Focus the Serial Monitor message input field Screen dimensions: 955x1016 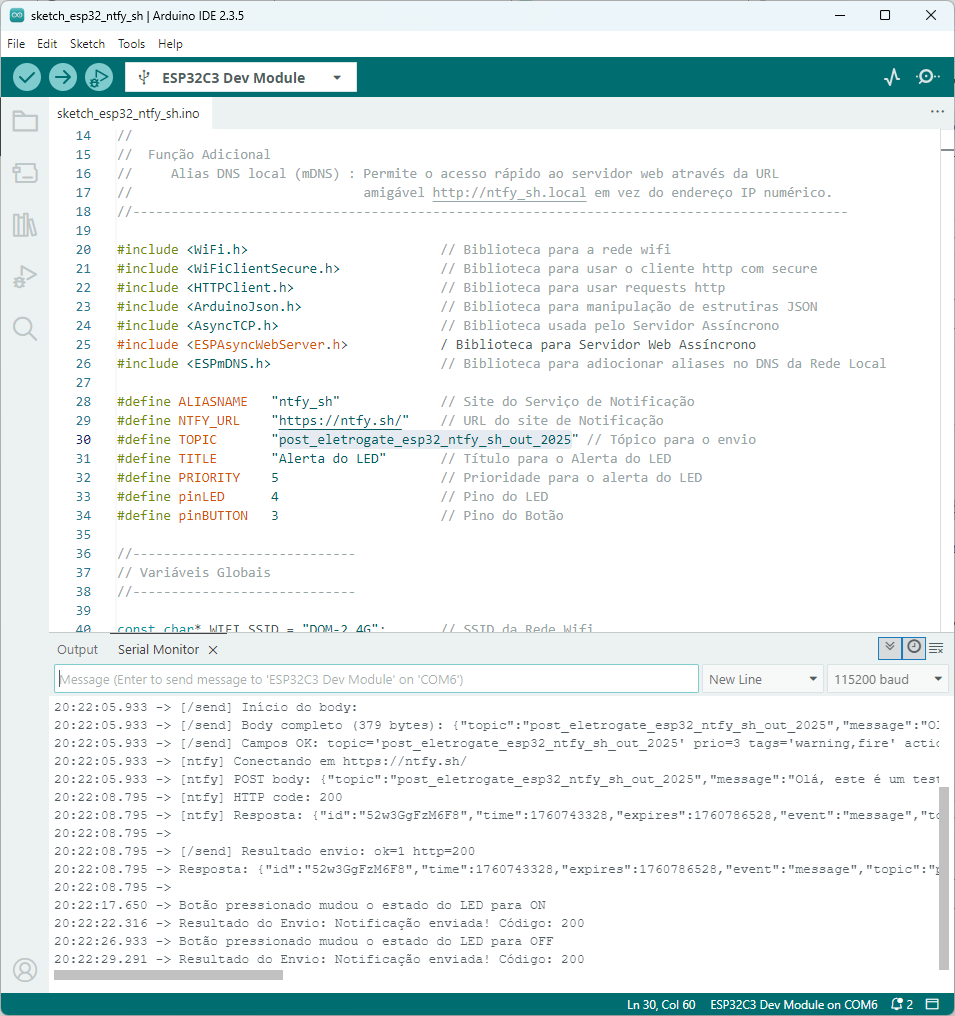click(x=376, y=679)
